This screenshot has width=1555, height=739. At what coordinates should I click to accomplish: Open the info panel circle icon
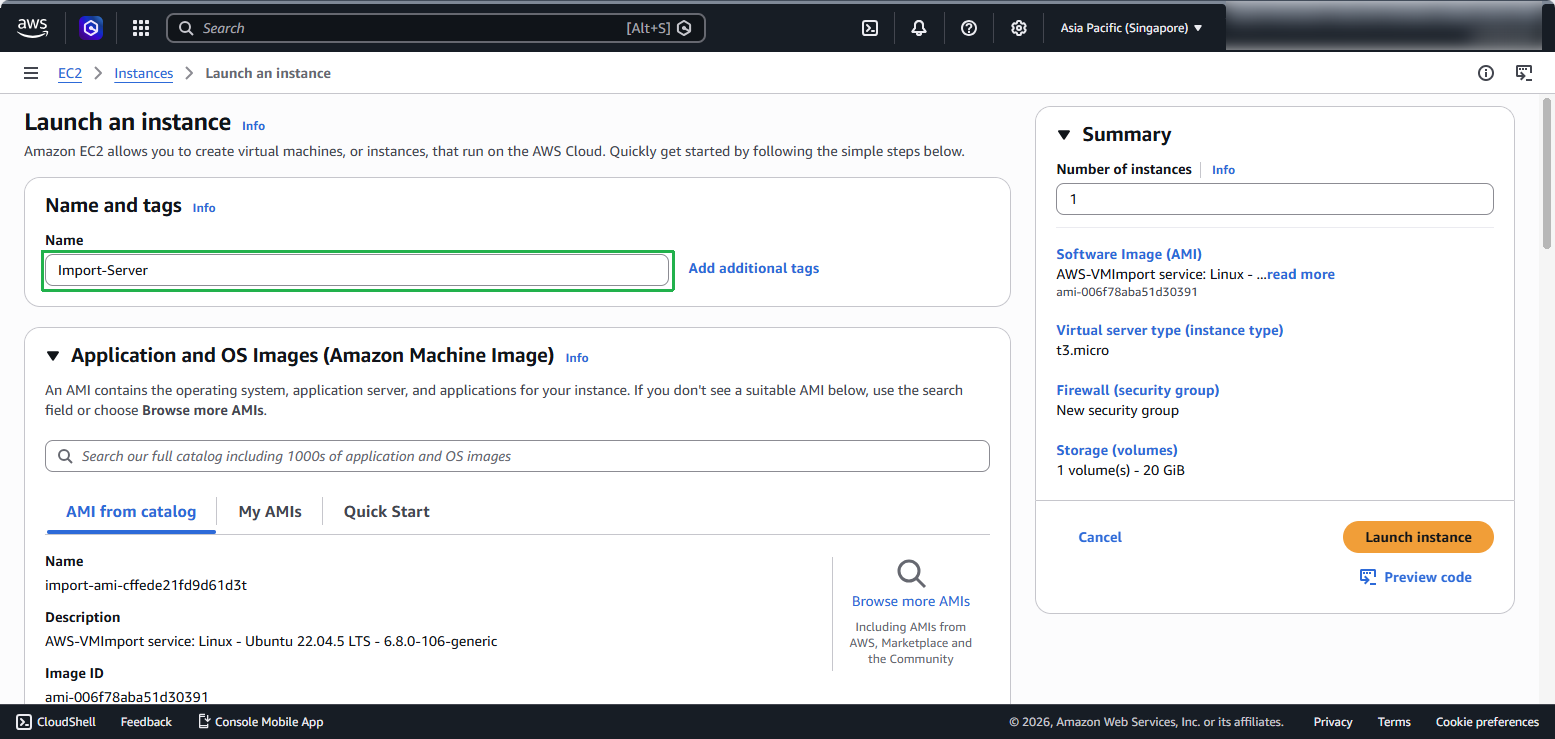click(1486, 73)
